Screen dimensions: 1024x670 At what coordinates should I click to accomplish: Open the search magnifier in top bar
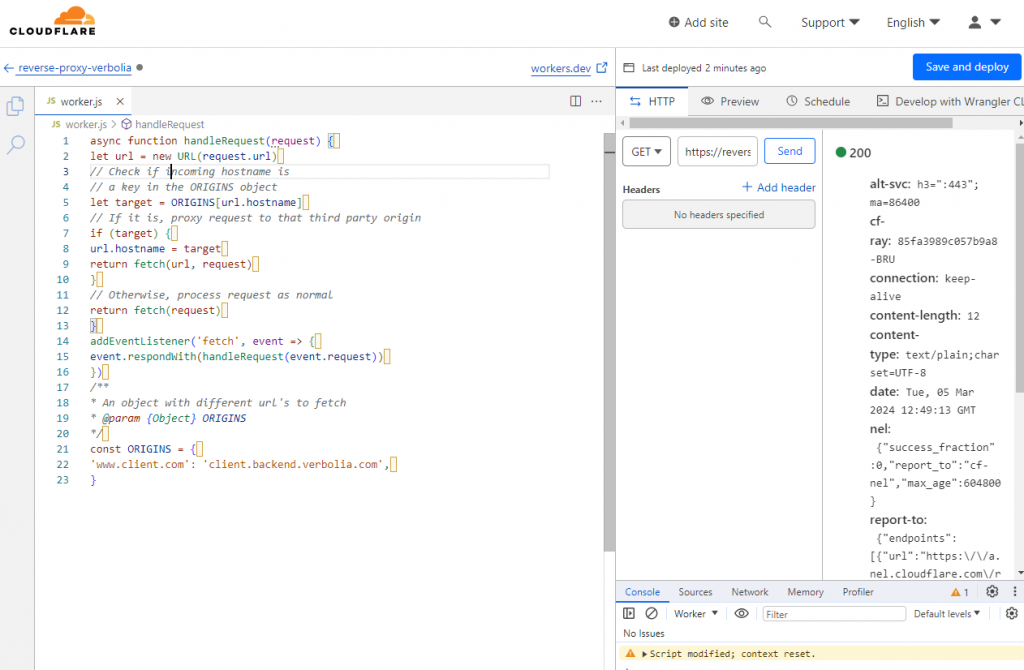(765, 22)
